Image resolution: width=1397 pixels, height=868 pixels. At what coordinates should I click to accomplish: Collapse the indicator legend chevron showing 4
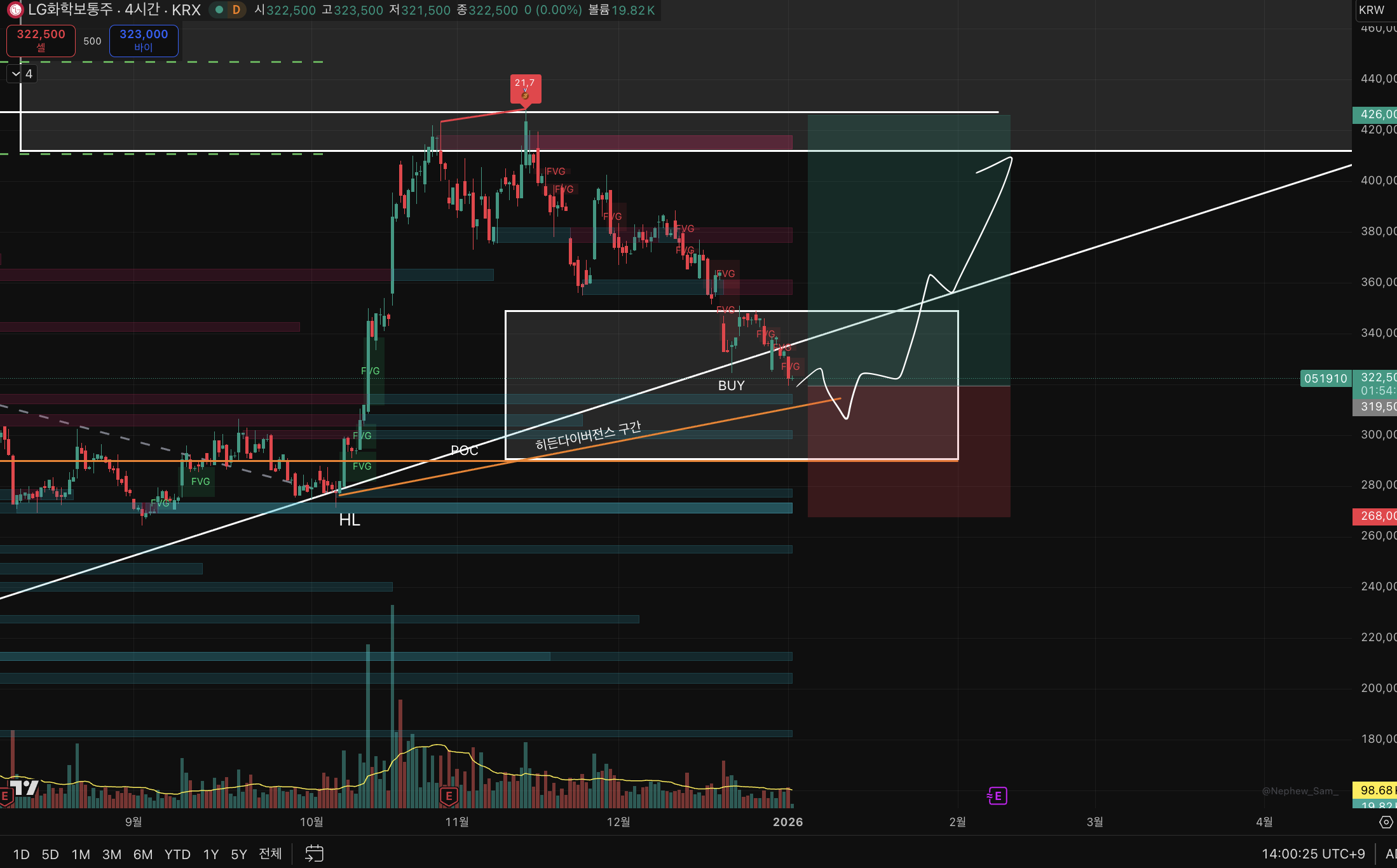[16, 74]
